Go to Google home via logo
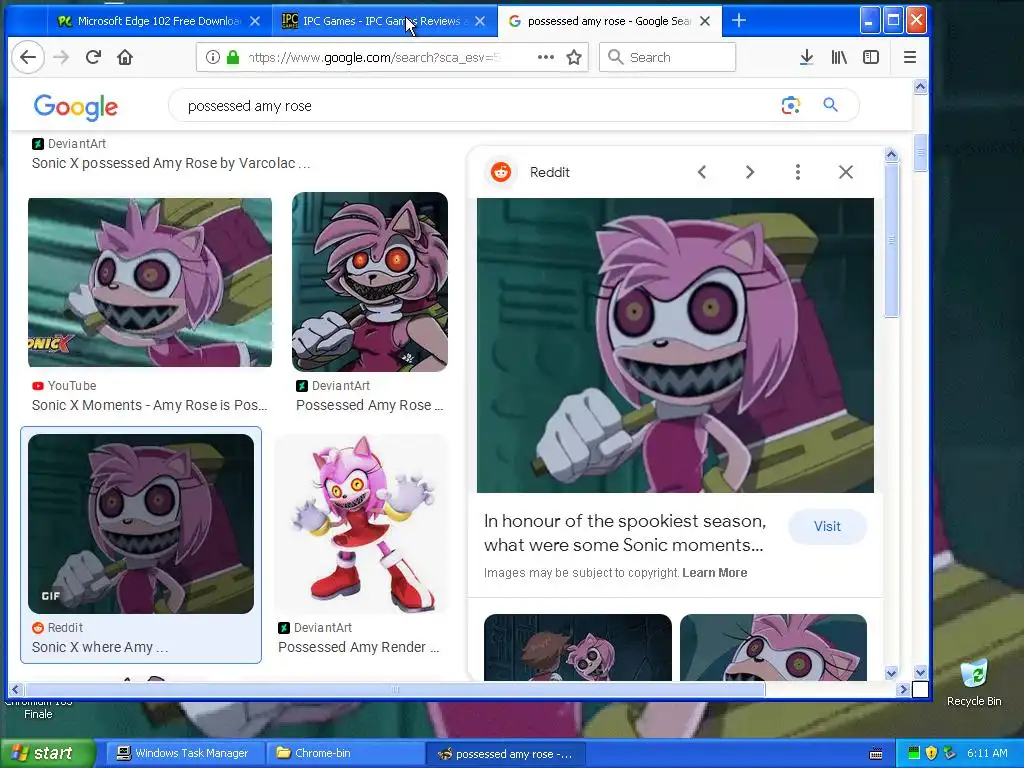 pyautogui.click(x=76, y=107)
